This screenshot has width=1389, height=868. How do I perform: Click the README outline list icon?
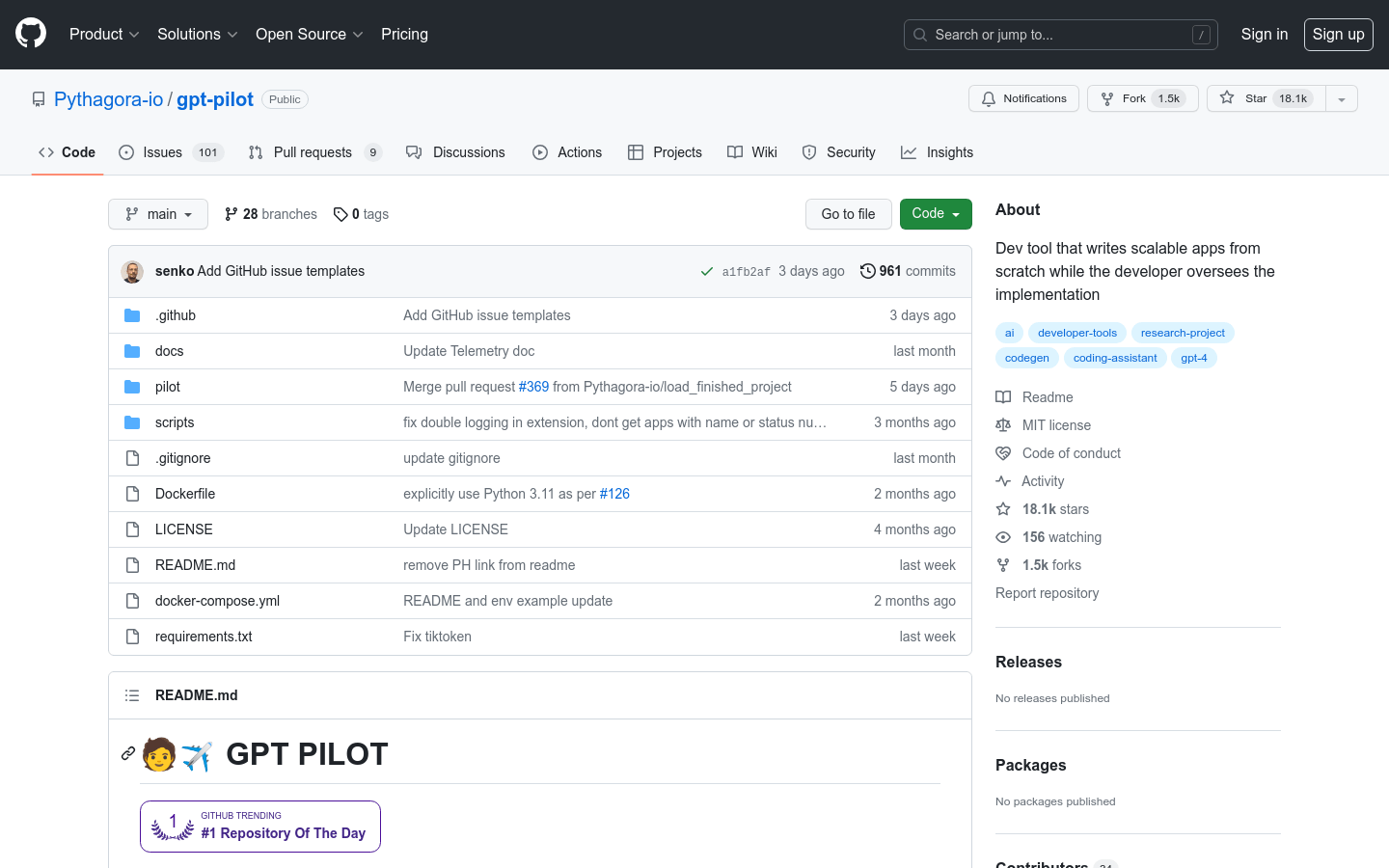coord(132,695)
